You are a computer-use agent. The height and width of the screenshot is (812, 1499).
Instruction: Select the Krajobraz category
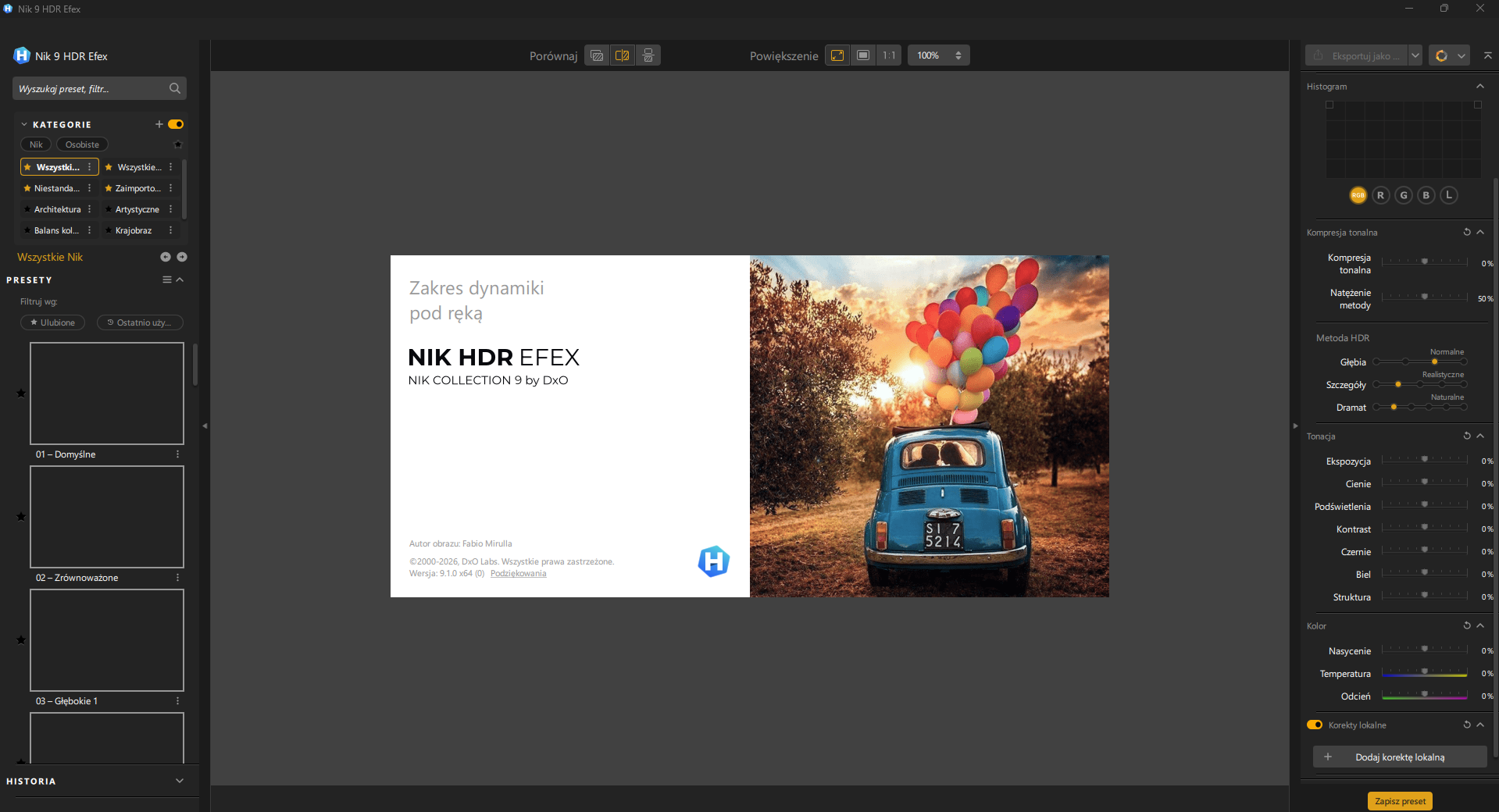click(x=134, y=230)
